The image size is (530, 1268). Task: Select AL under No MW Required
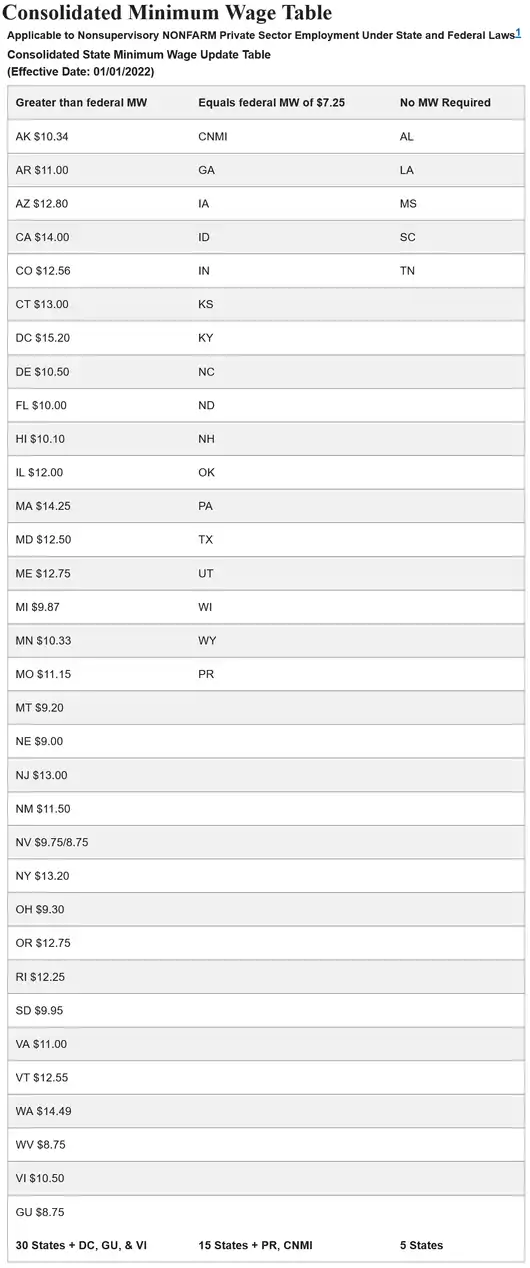(x=406, y=137)
